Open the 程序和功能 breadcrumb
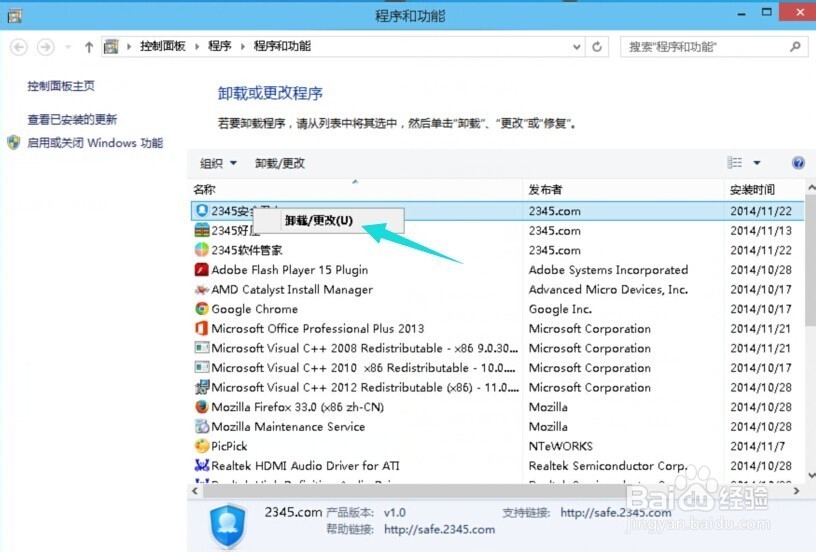This screenshot has height=552, width=816. 282,46
